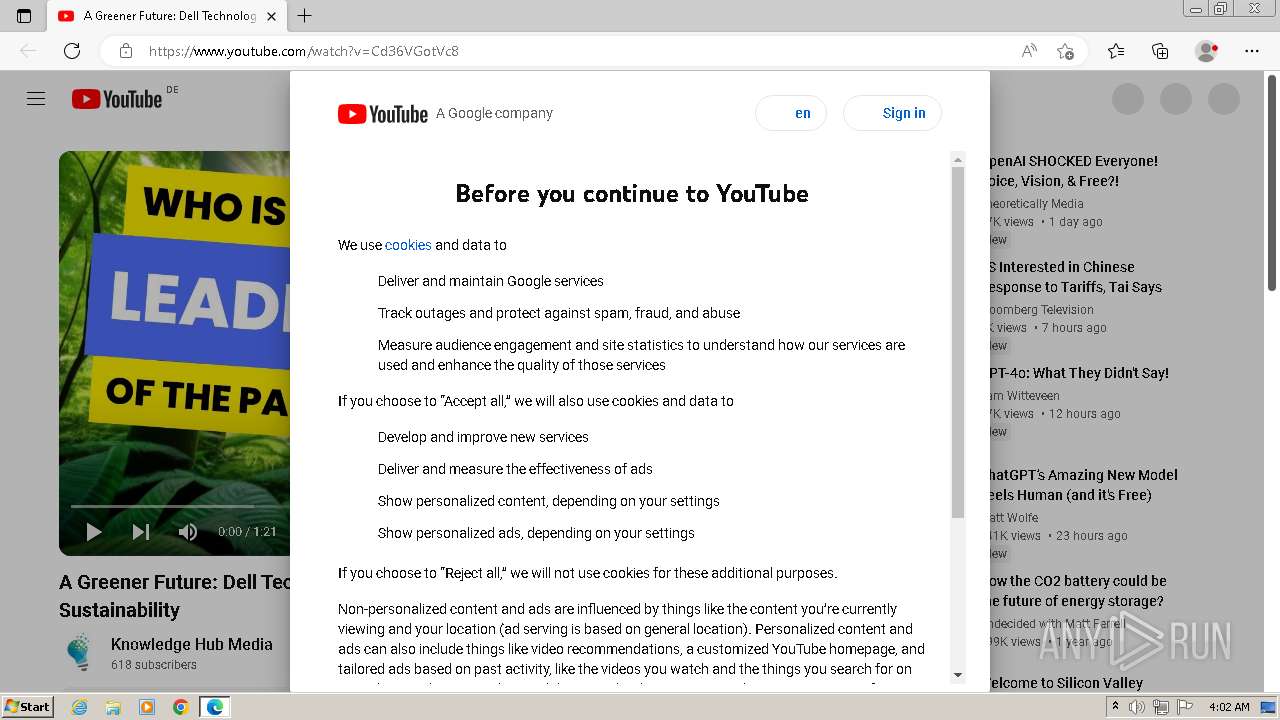Image resolution: width=1280 pixels, height=720 pixels.
Task: Click the video title 'A Greener Future'
Action: [x=175, y=596]
